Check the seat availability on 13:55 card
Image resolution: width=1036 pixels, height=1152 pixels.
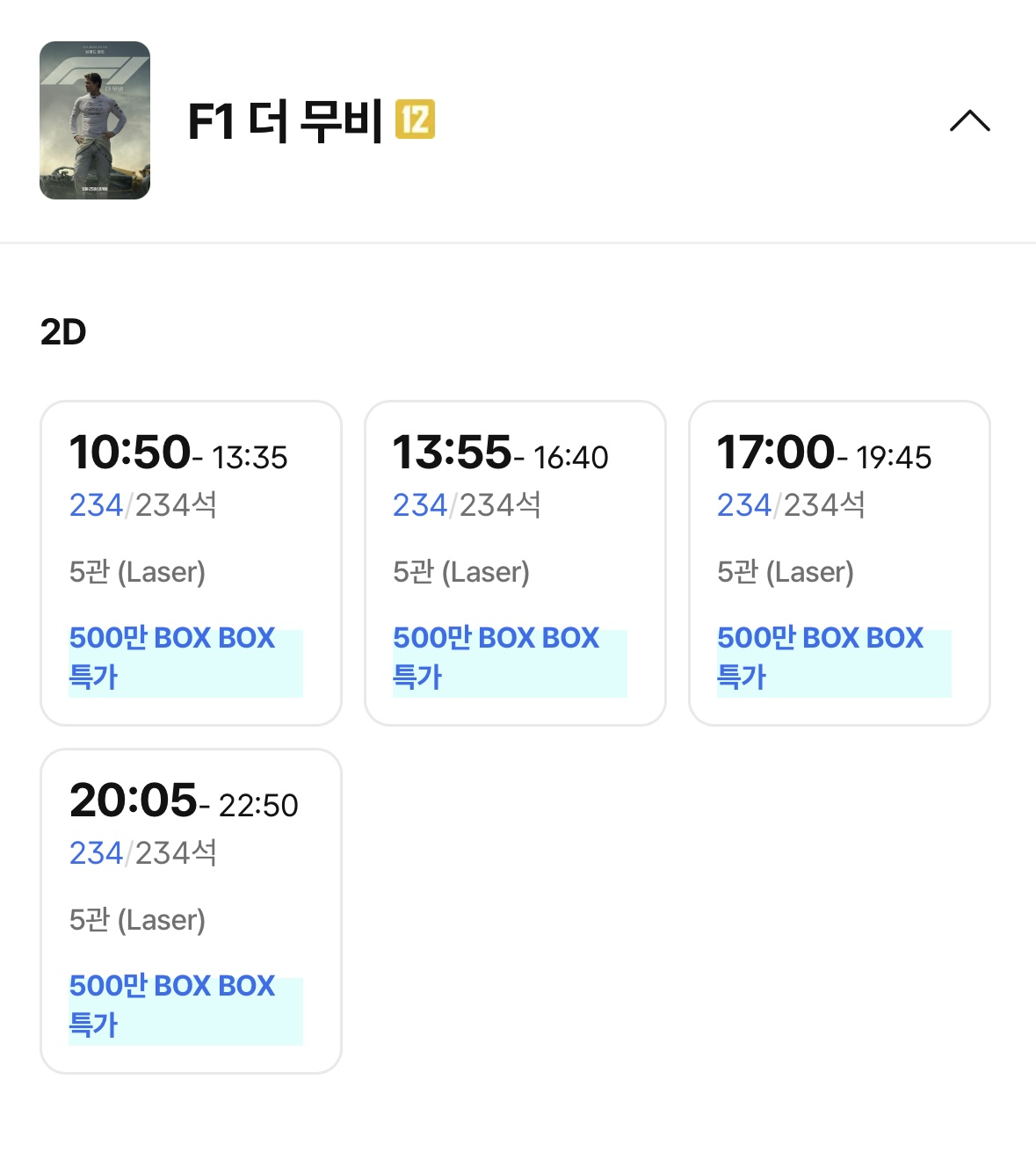(467, 505)
